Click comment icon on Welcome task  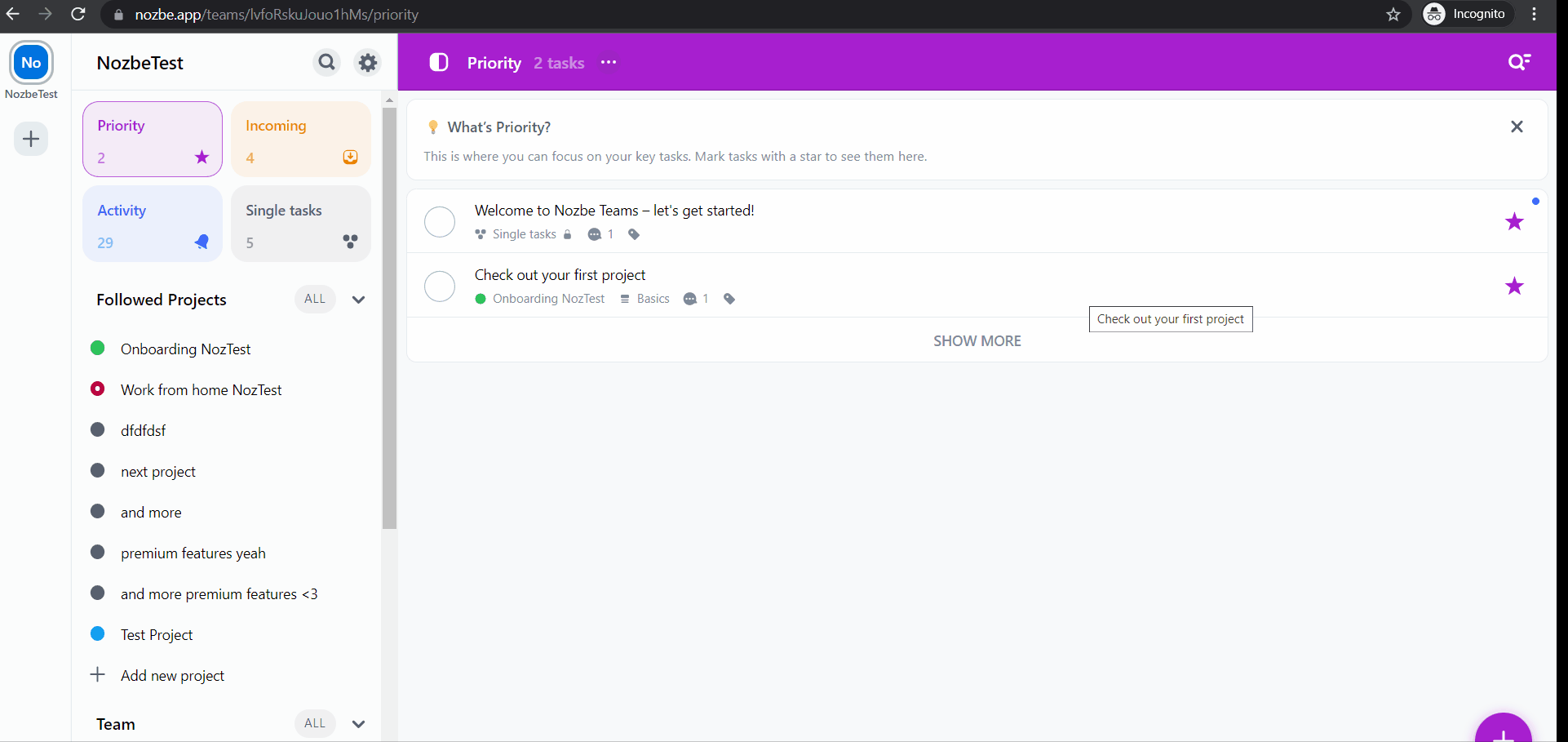(595, 234)
